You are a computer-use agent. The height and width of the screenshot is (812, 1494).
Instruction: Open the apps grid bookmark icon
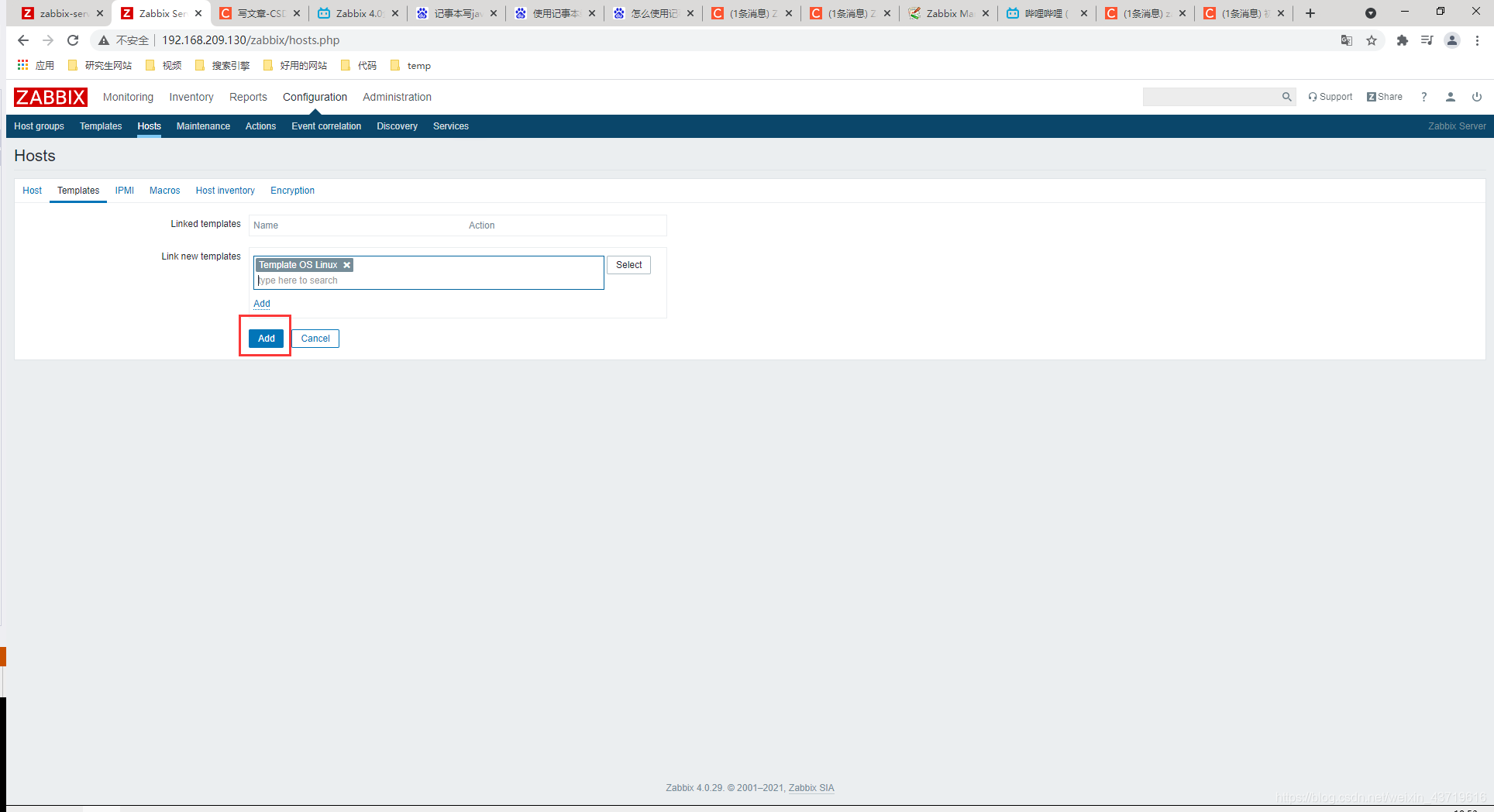pos(23,65)
